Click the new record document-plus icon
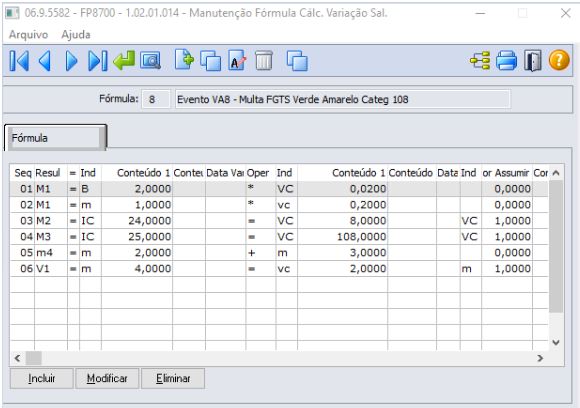This screenshot has width=580, height=408. click(184, 60)
